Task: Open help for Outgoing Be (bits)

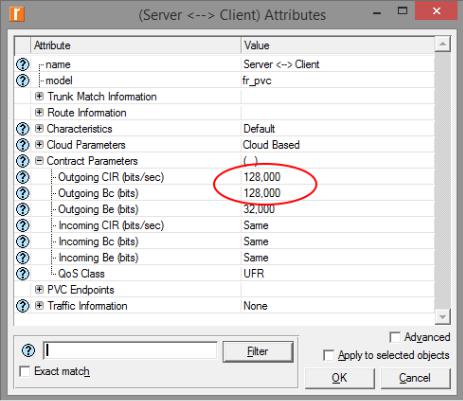Action: 23,209
